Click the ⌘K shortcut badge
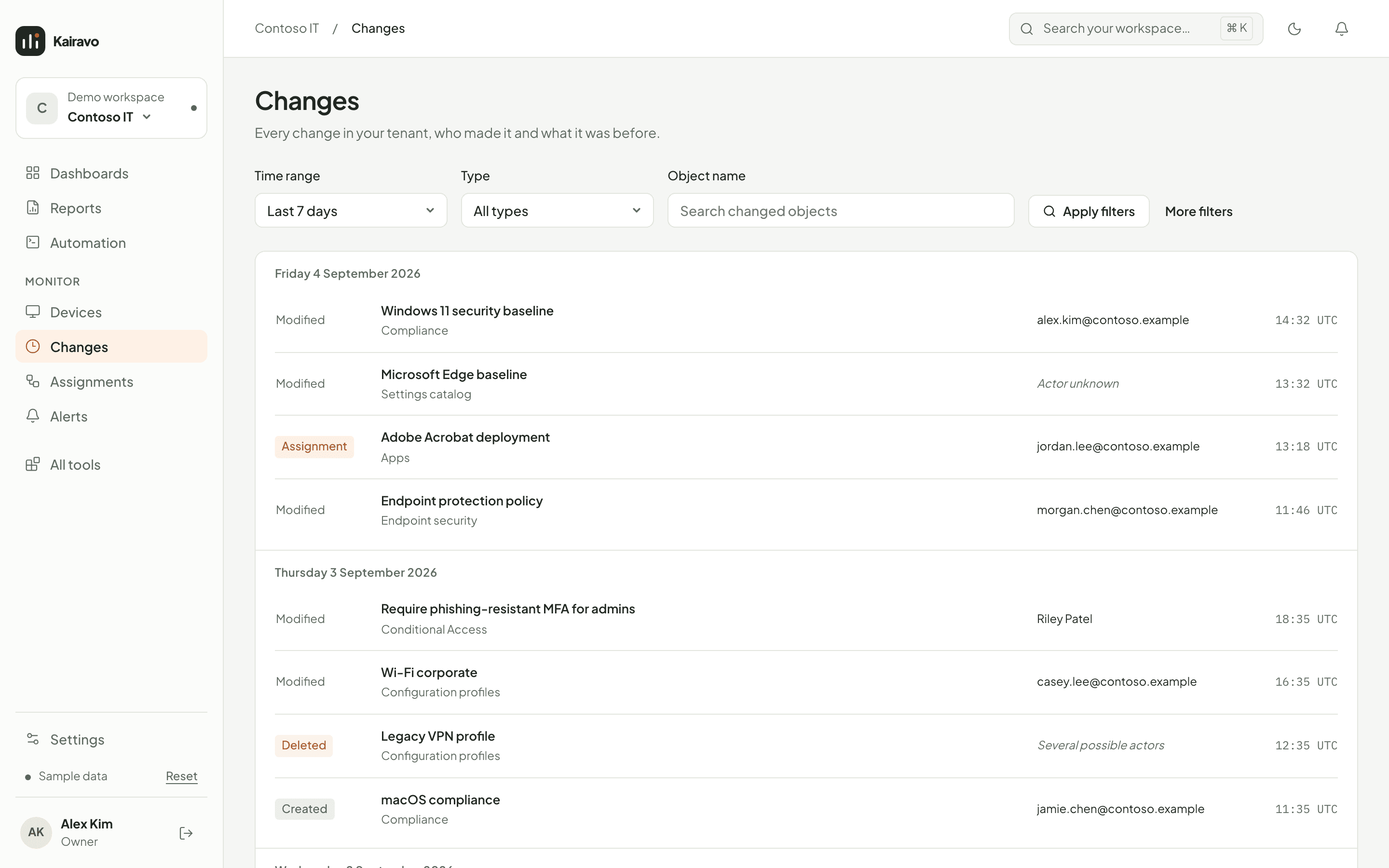This screenshot has width=1389, height=868. click(1236, 28)
